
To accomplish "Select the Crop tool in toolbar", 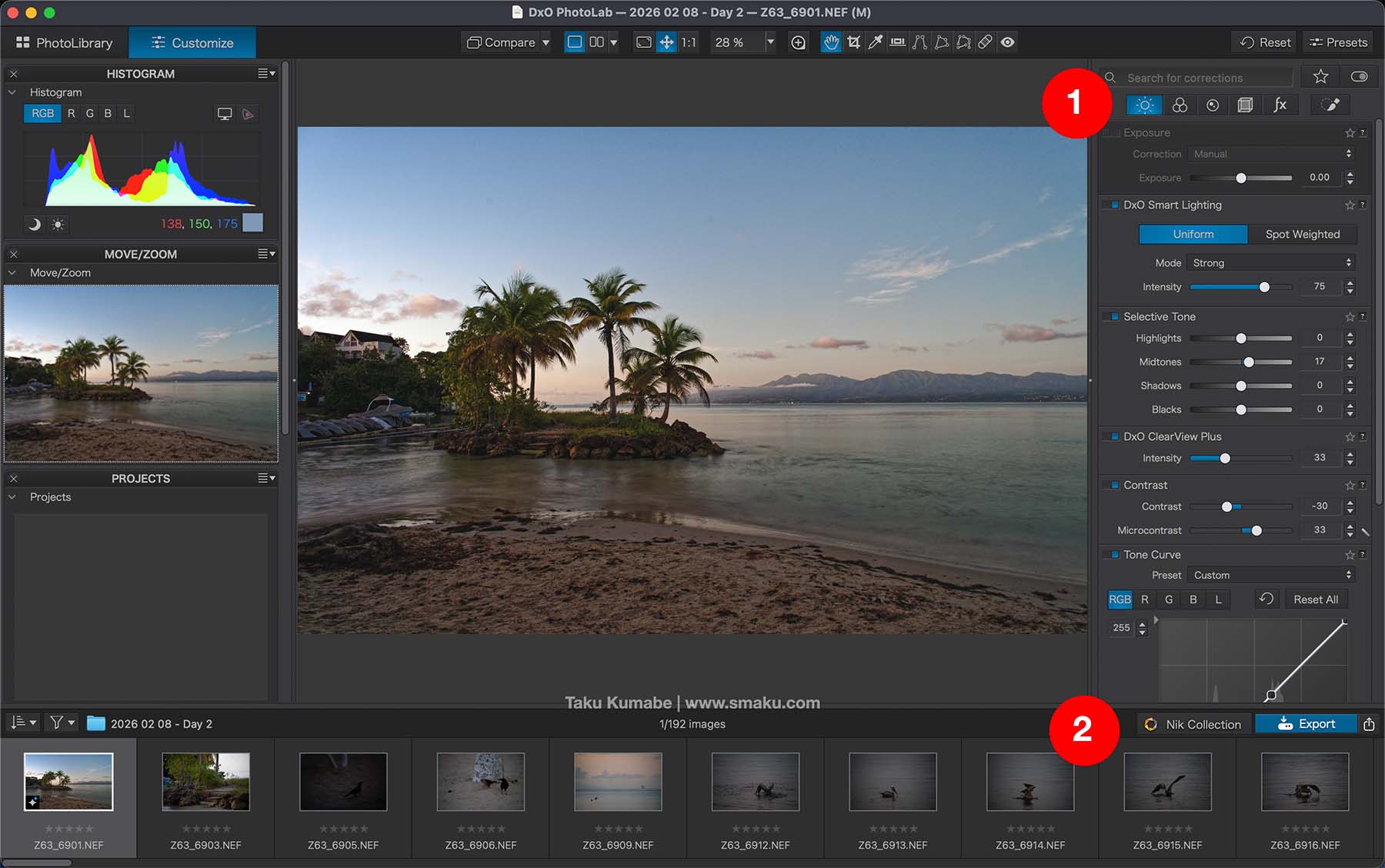I will [x=853, y=42].
